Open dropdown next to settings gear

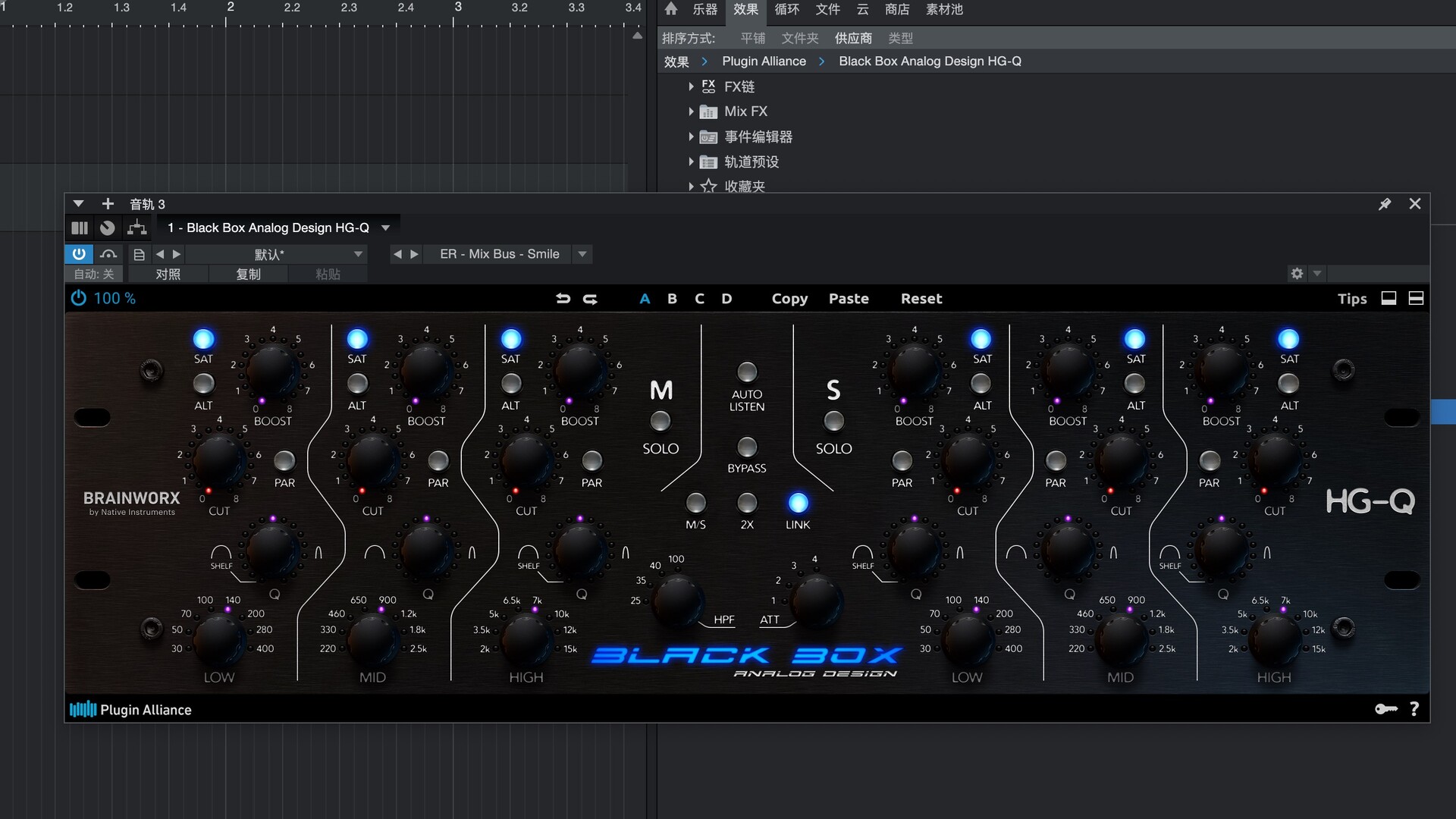[1317, 273]
